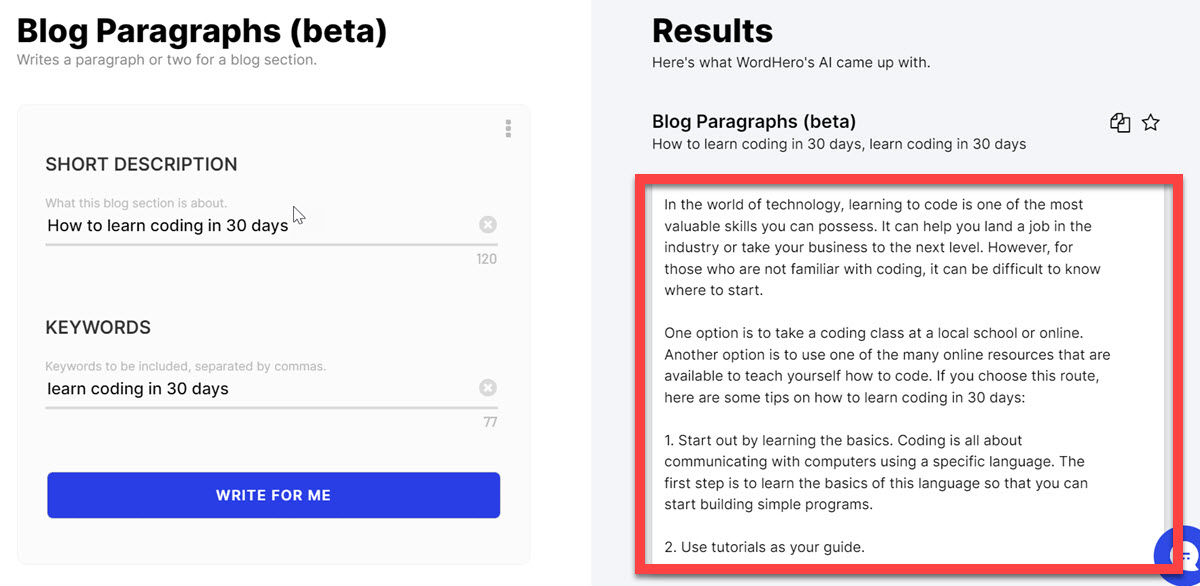The image size is (1200, 586).
Task: Click the Results heading
Action: [x=712, y=30]
